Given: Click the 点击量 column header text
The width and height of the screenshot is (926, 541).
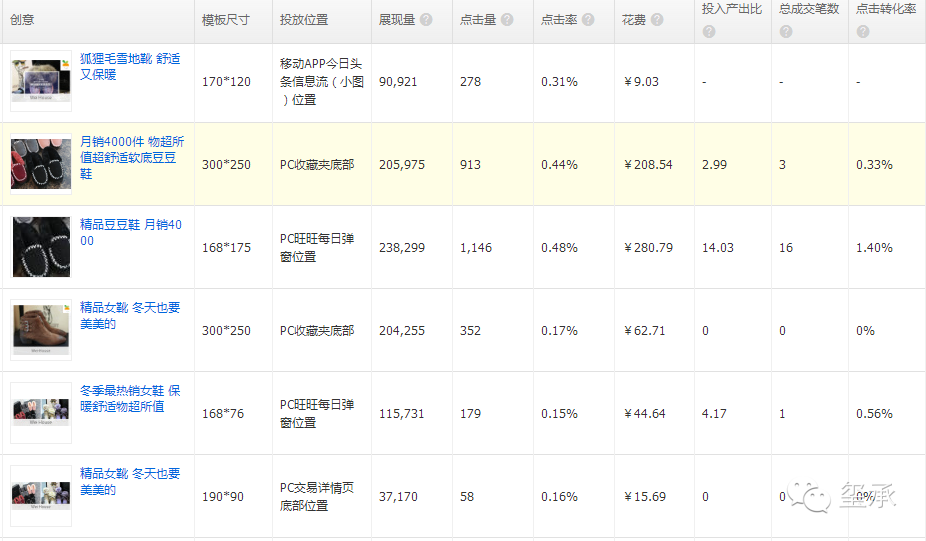Looking at the screenshot, I should pos(478,19).
